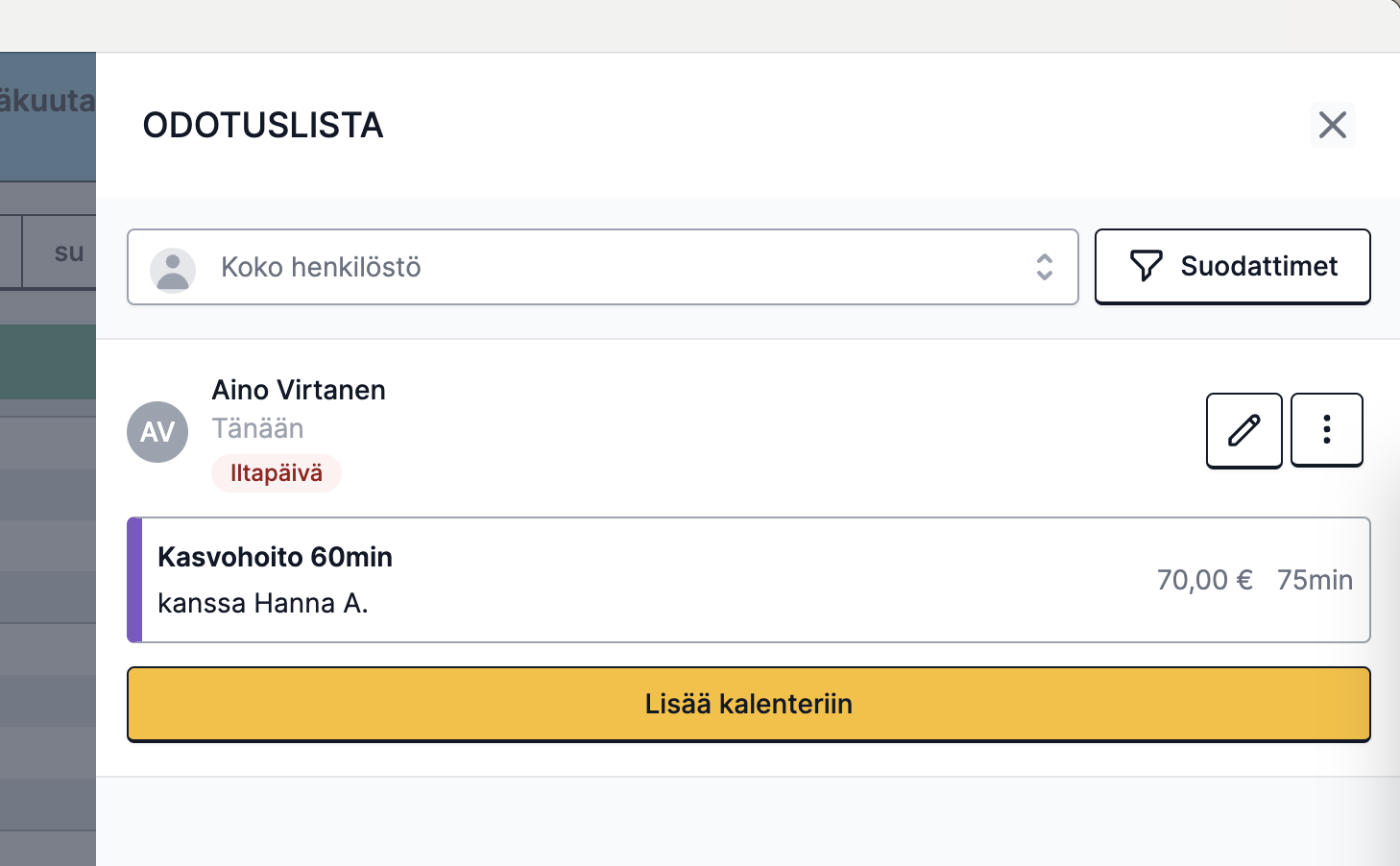Select the Iltapäivä tag
This screenshot has height=866, width=1400.
(x=277, y=473)
